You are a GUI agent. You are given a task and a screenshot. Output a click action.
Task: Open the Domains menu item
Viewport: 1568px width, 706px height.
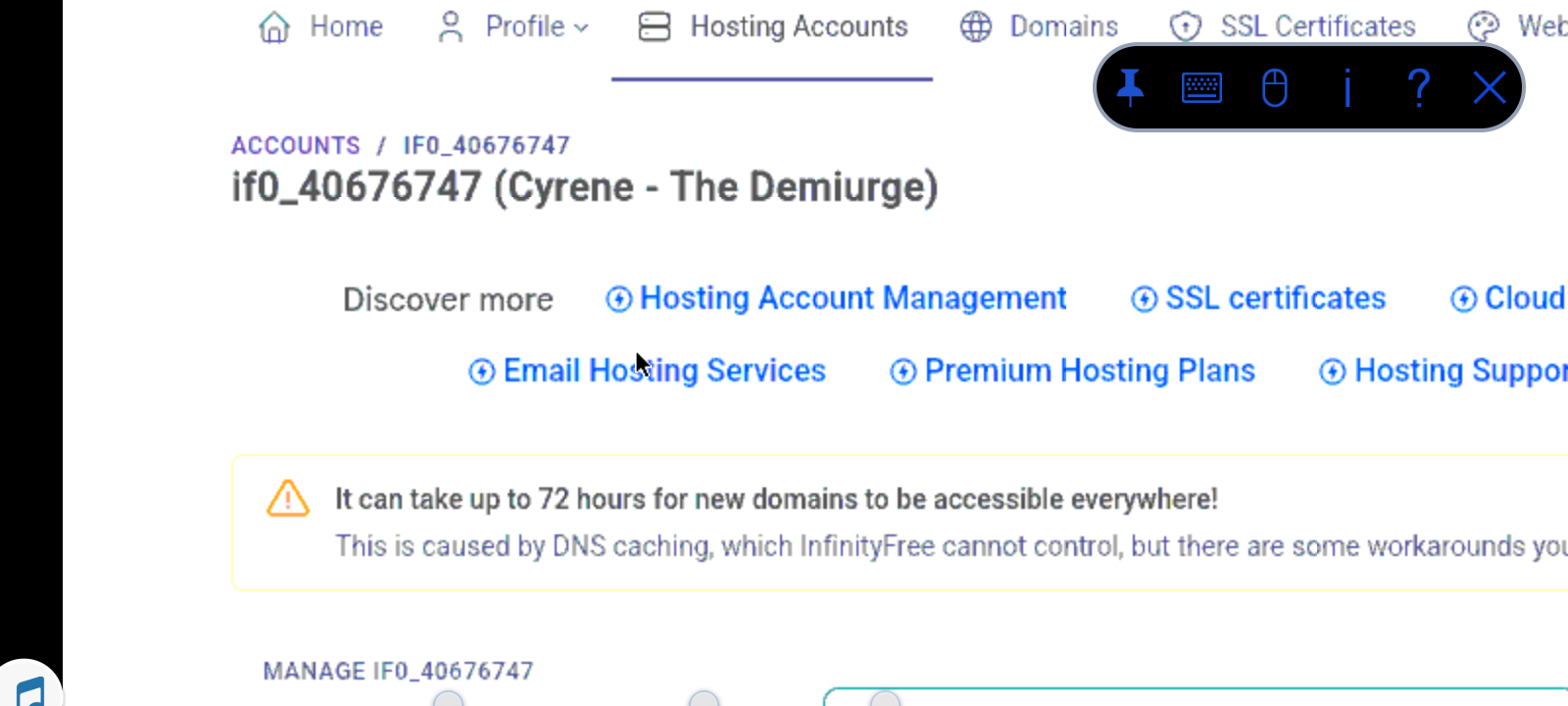click(x=1063, y=27)
